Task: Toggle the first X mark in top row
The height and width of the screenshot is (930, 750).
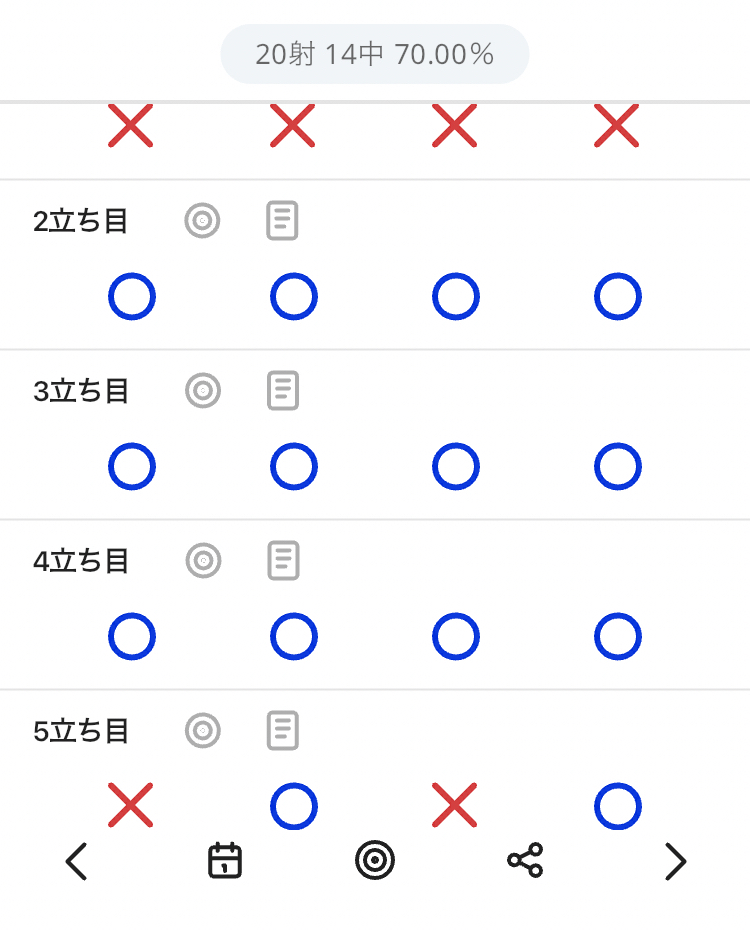Action: pyautogui.click(x=131, y=127)
